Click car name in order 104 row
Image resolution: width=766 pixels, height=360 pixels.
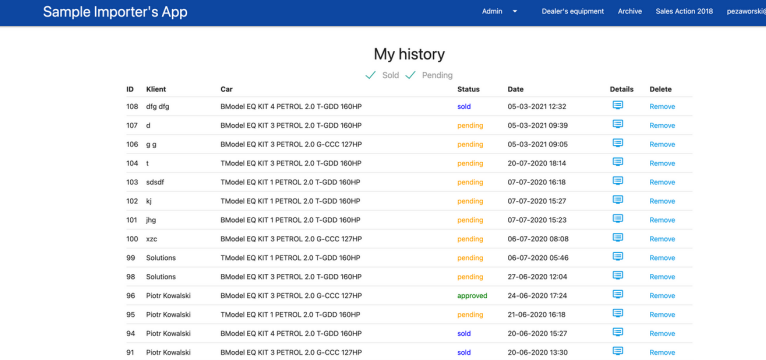291,163
